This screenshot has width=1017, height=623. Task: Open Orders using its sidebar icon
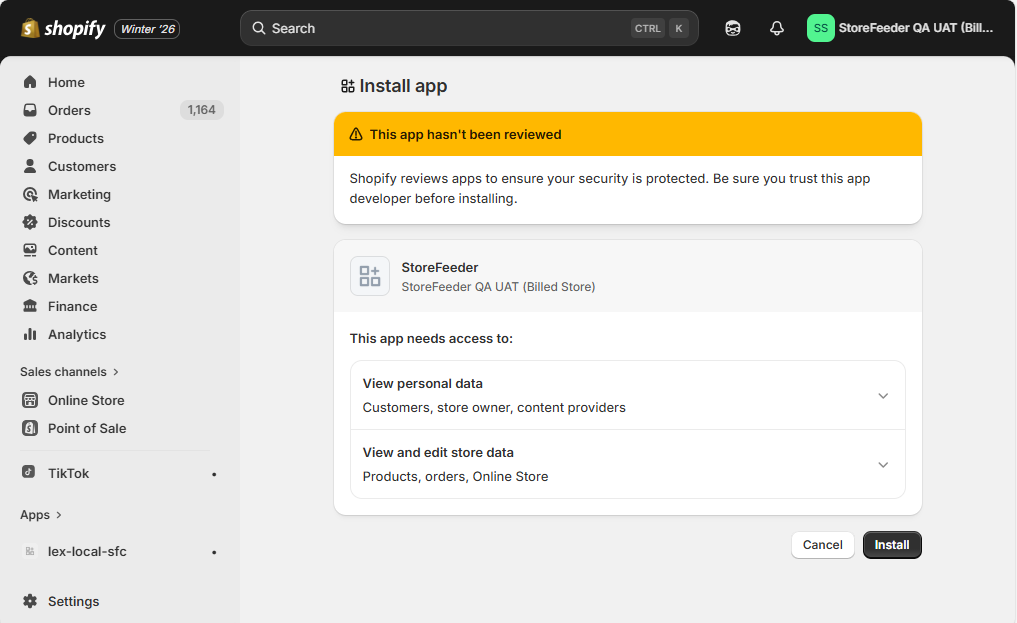click(x=30, y=110)
